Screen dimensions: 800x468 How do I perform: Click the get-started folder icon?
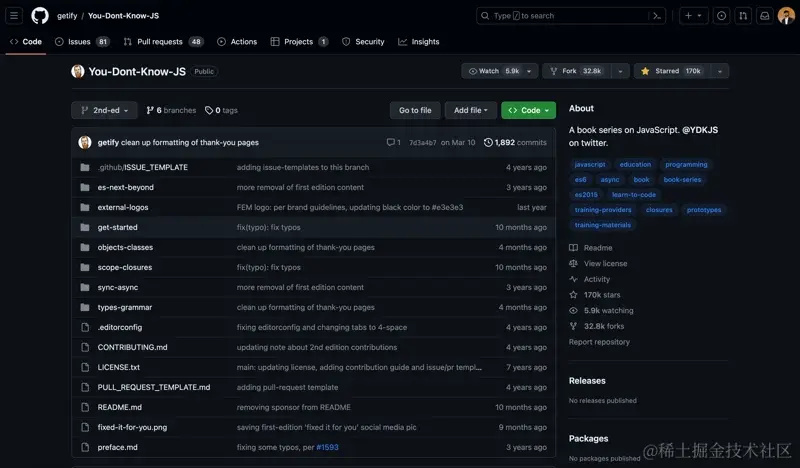(x=85, y=227)
